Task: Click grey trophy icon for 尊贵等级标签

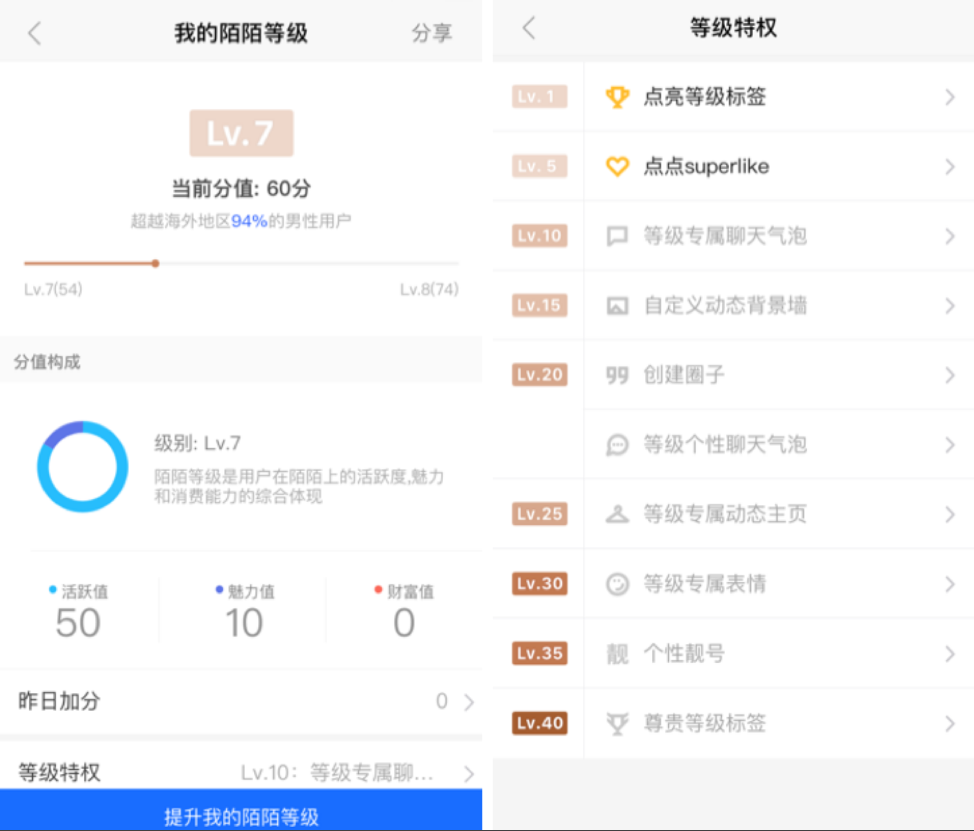Action: point(617,724)
